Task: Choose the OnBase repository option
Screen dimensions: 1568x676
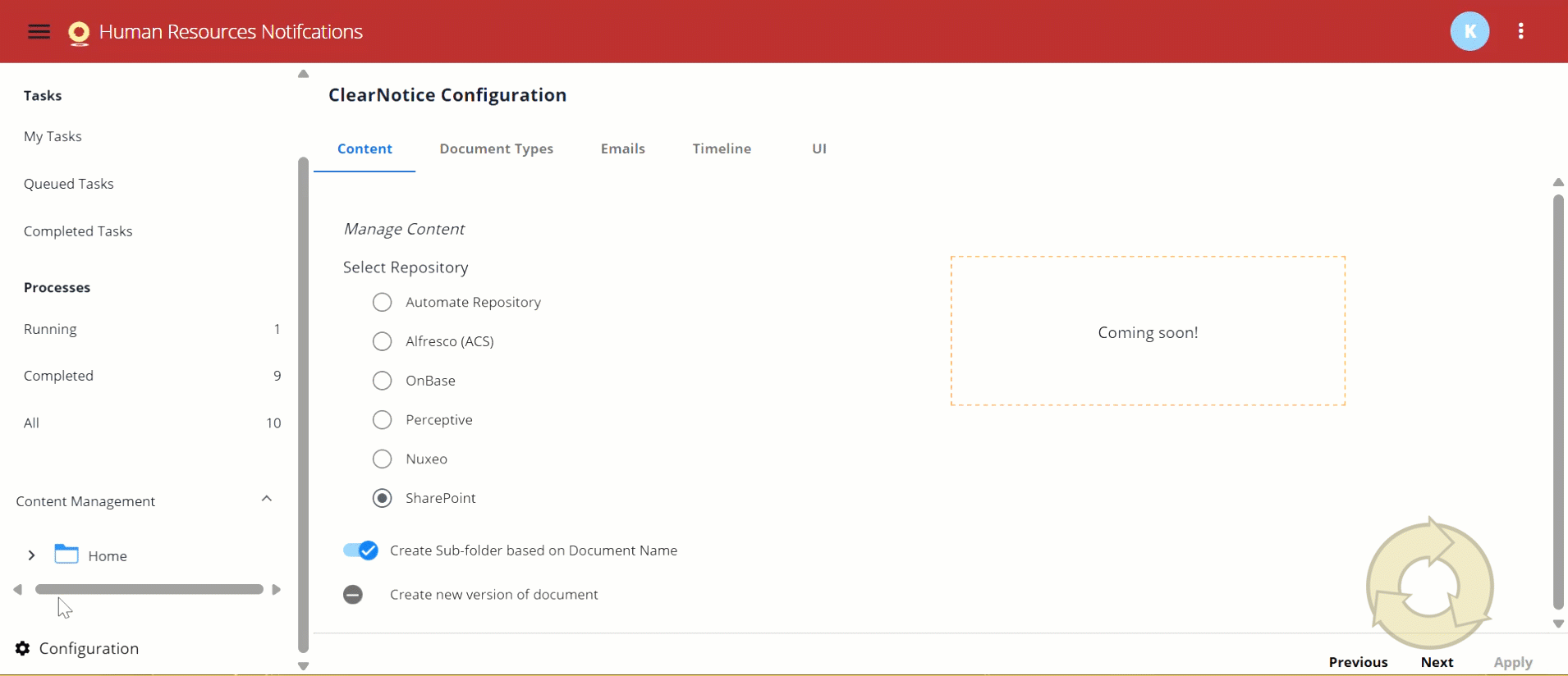Action: [x=382, y=381]
